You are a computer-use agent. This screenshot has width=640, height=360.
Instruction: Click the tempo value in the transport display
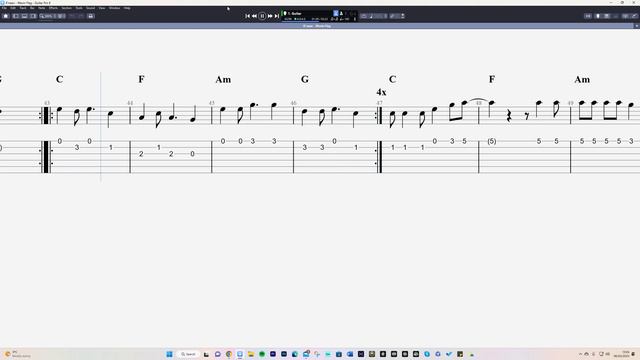click(344, 19)
